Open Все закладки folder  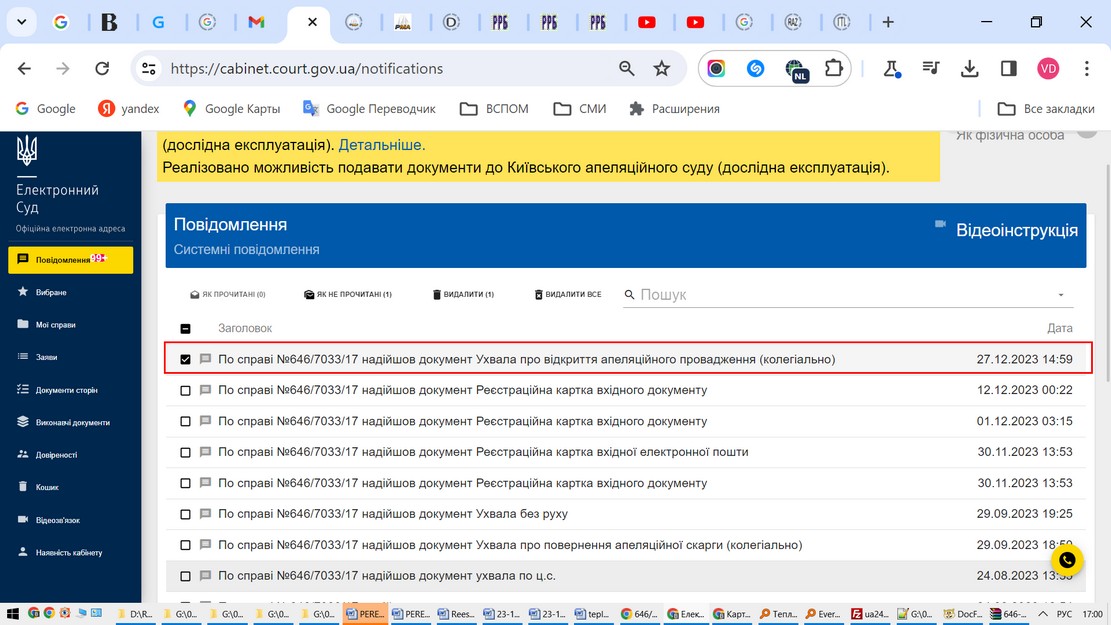tap(1046, 108)
